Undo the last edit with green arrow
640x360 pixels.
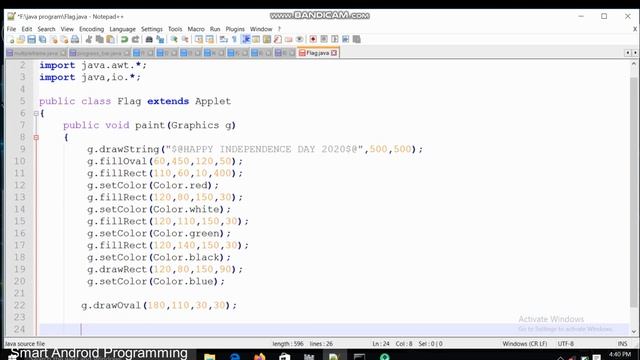click(x=124, y=40)
